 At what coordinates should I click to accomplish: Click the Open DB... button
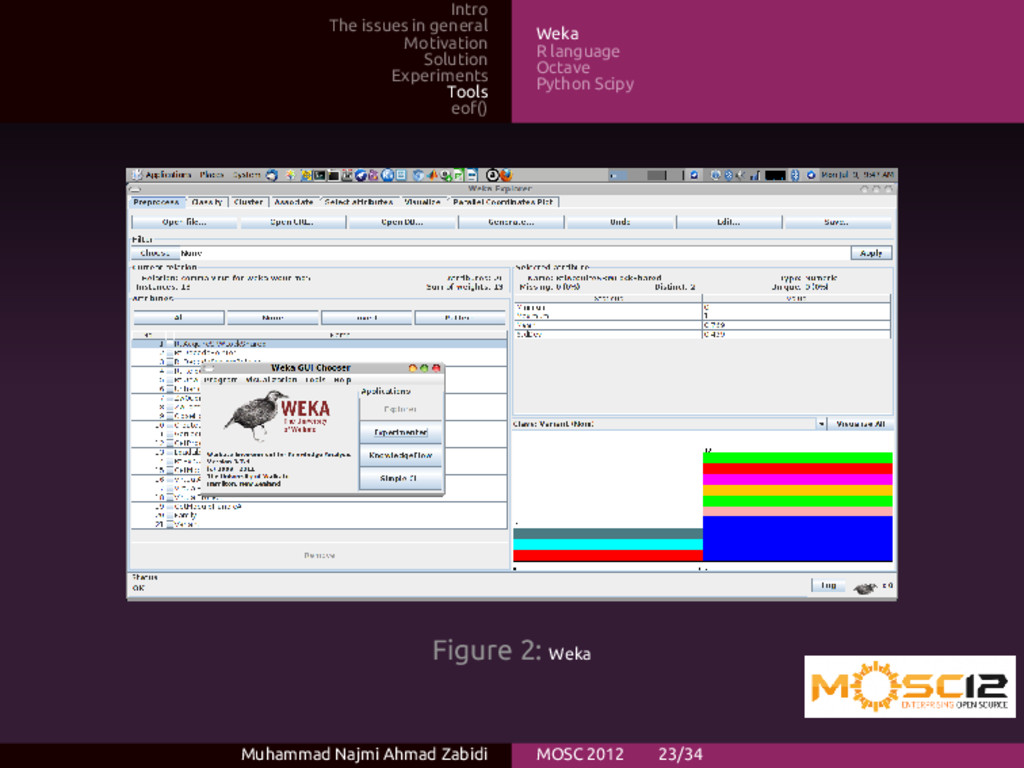402,222
